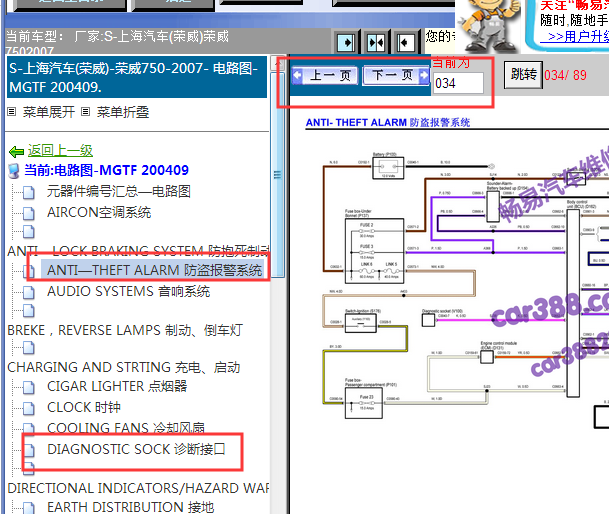Click document icon next to AUDIO SYSTEMS
Screen dimensions: 609x514
pyautogui.click(x=28, y=293)
